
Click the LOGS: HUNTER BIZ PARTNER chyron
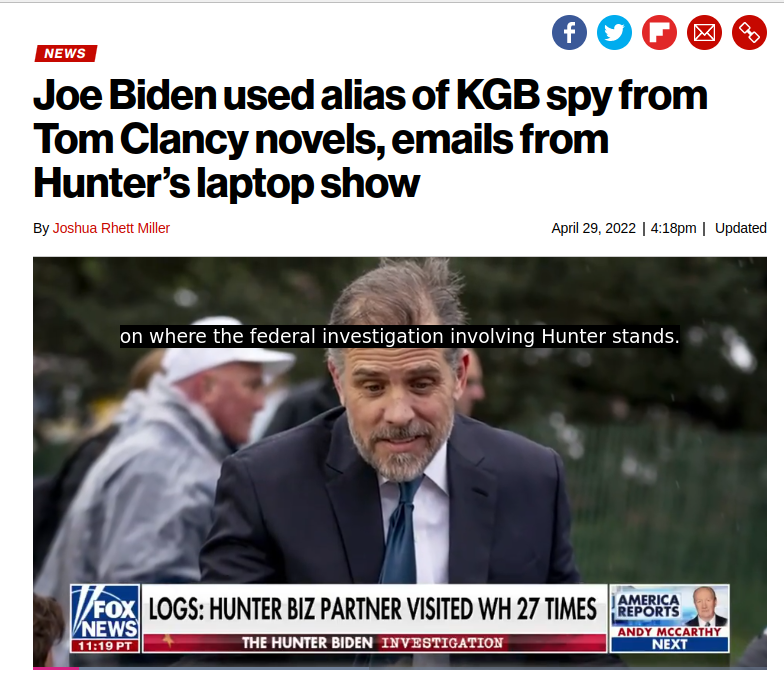[x=374, y=608]
